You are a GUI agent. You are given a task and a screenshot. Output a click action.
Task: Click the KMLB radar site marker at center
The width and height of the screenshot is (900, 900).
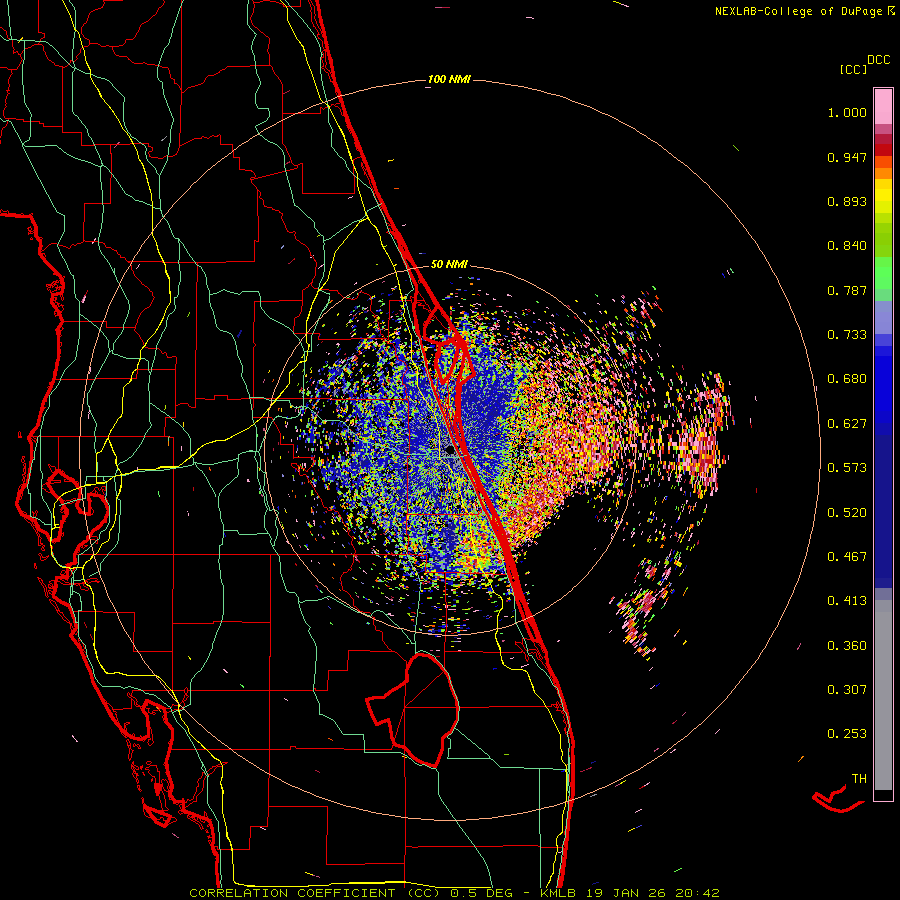point(451,451)
